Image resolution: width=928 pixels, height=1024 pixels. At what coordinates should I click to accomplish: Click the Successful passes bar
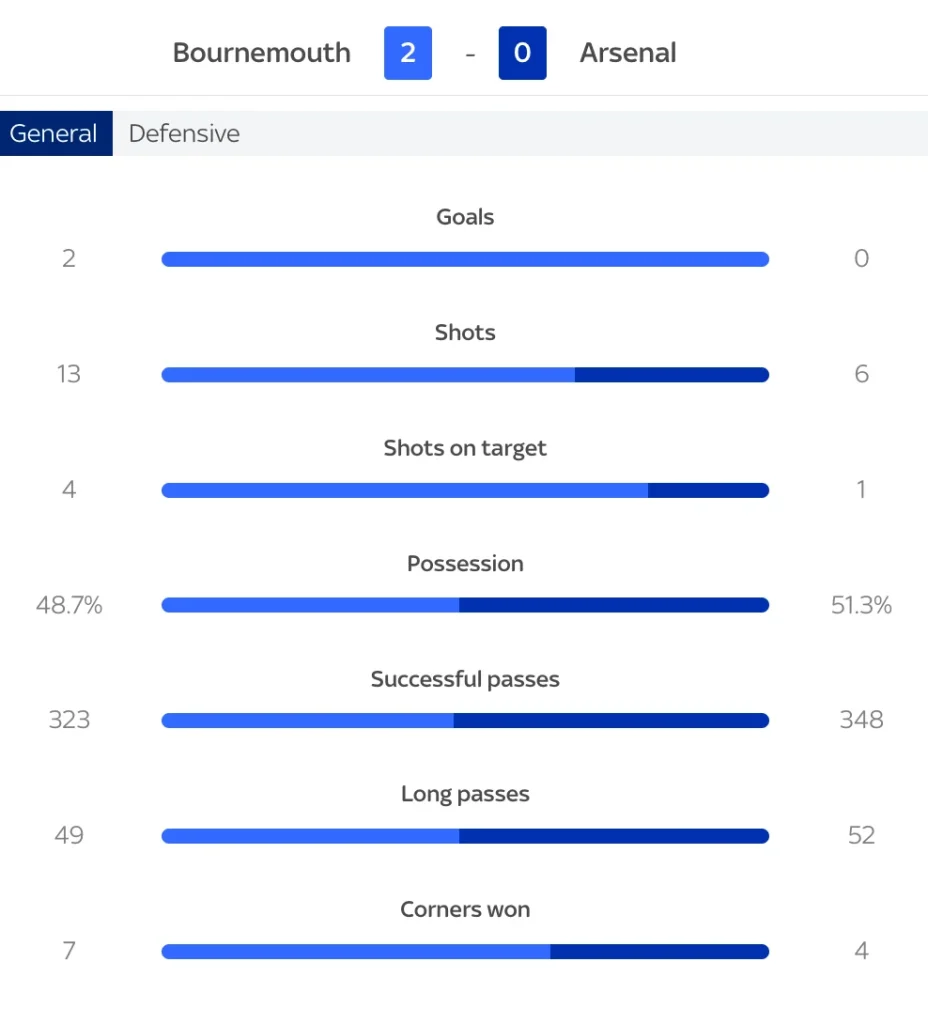click(465, 720)
